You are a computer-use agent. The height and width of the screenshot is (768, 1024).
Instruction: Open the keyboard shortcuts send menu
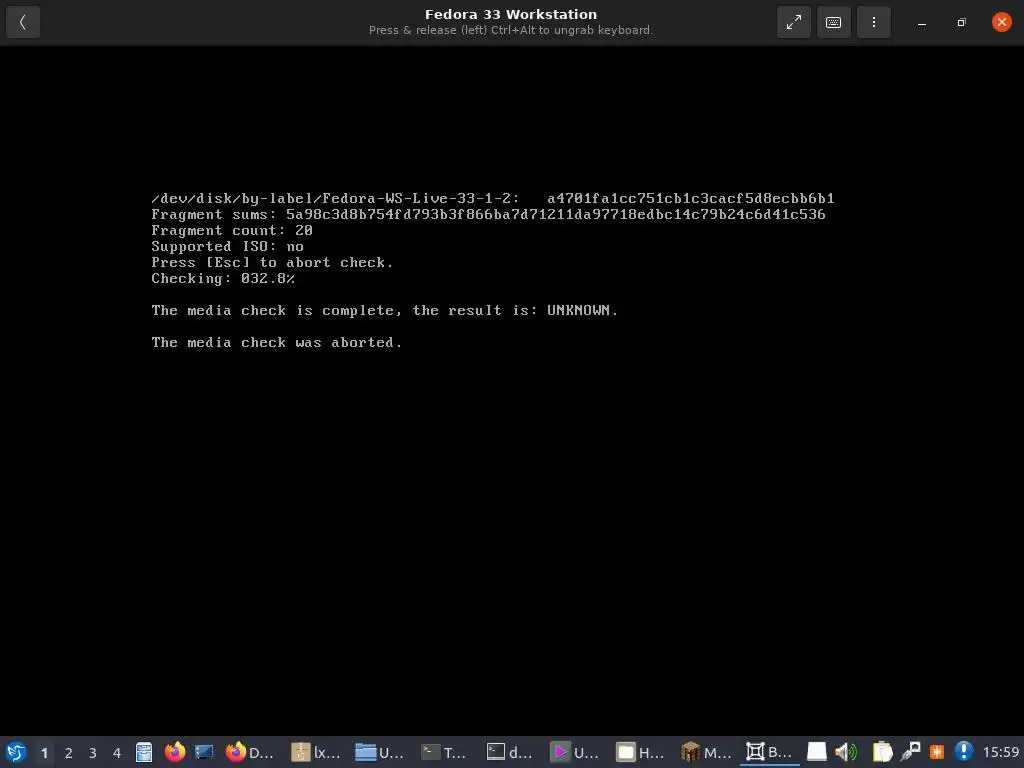point(833,22)
